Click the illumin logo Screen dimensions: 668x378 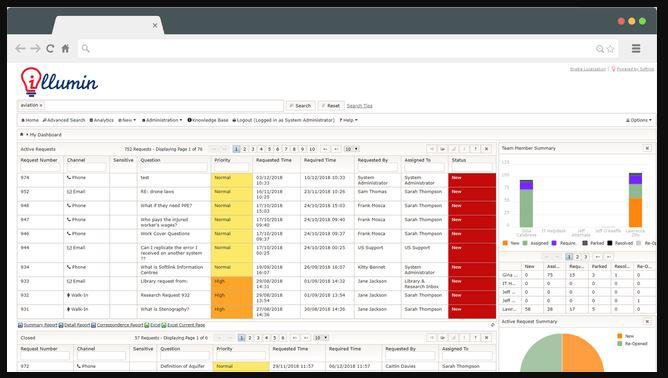59,81
